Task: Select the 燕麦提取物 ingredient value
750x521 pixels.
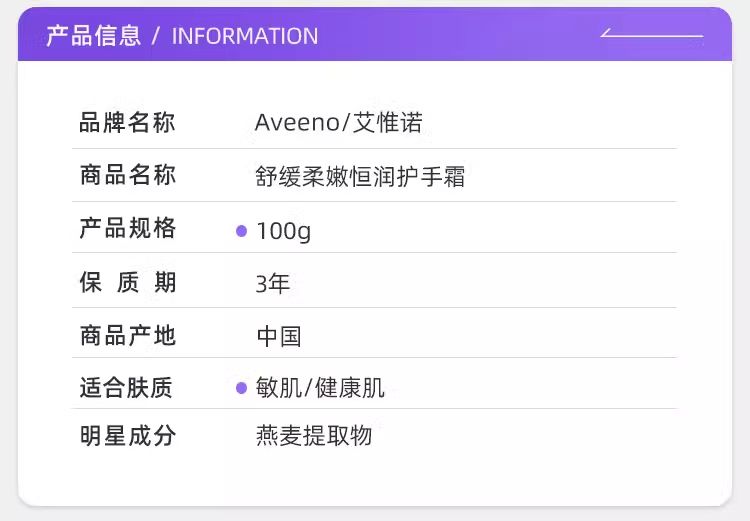Action: point(314,436)
